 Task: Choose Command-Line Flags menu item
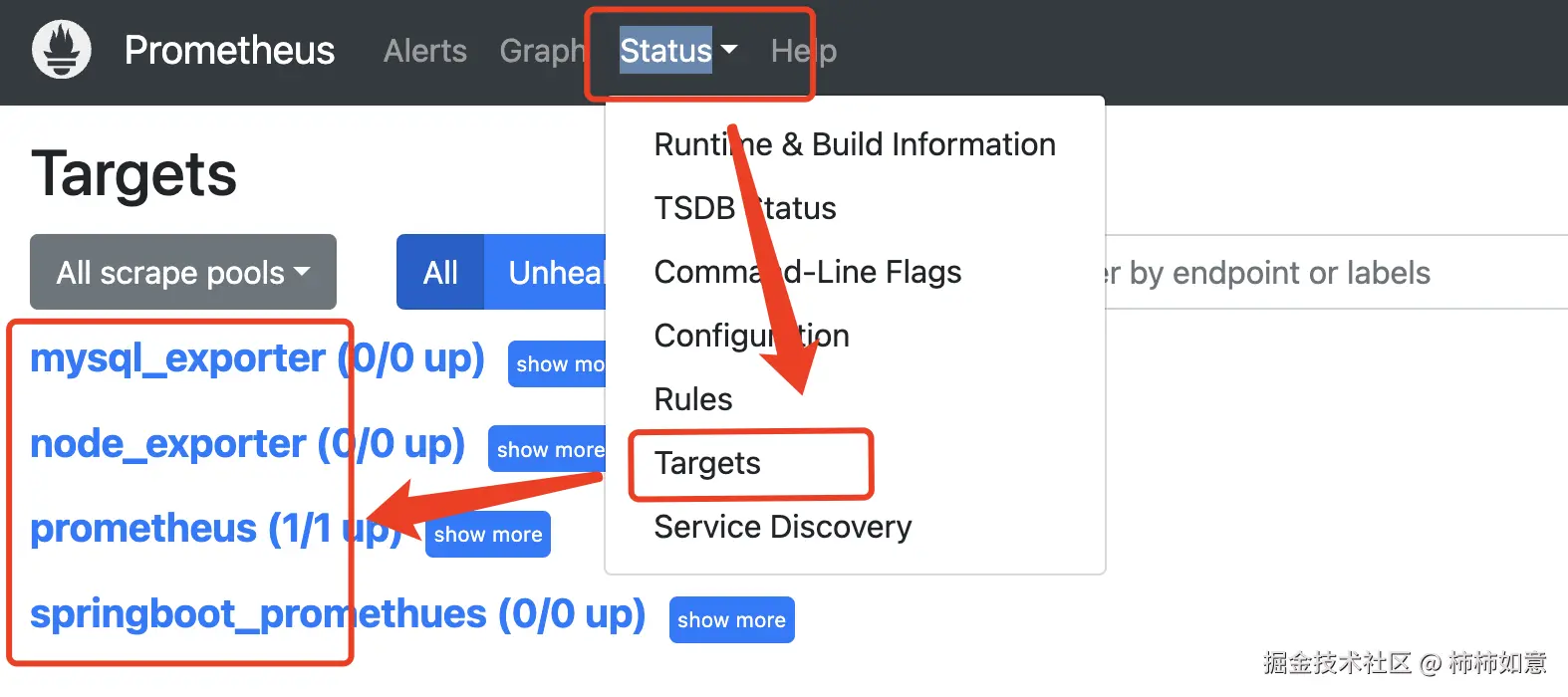pyautogui.click(x=807, y=272)
